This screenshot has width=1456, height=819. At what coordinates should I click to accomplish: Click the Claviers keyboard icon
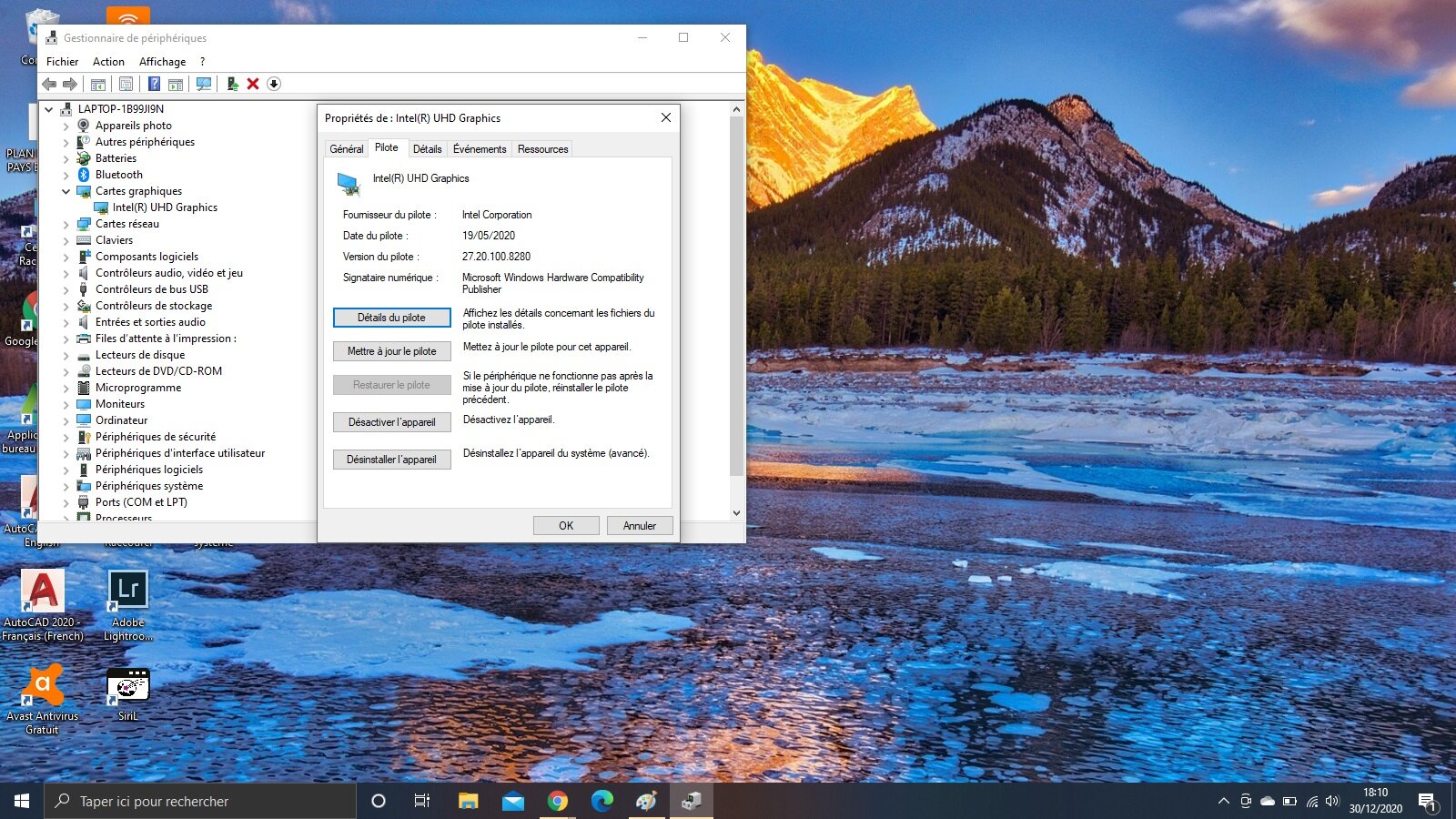point(84,240)
